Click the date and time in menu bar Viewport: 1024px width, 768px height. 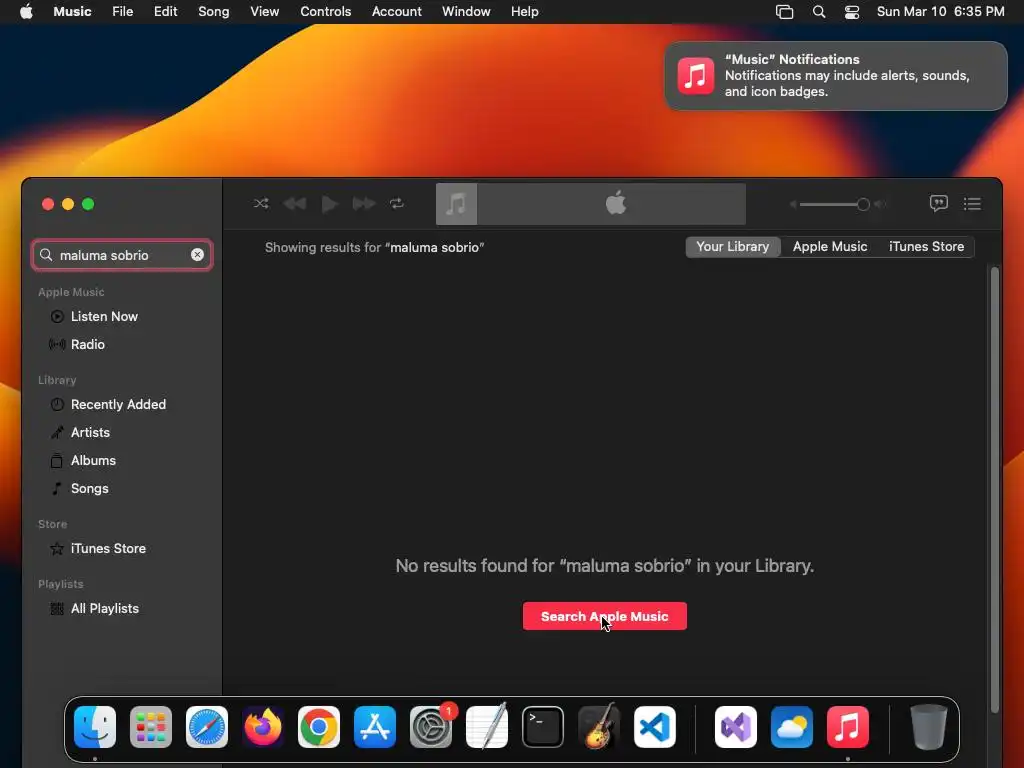940,12
